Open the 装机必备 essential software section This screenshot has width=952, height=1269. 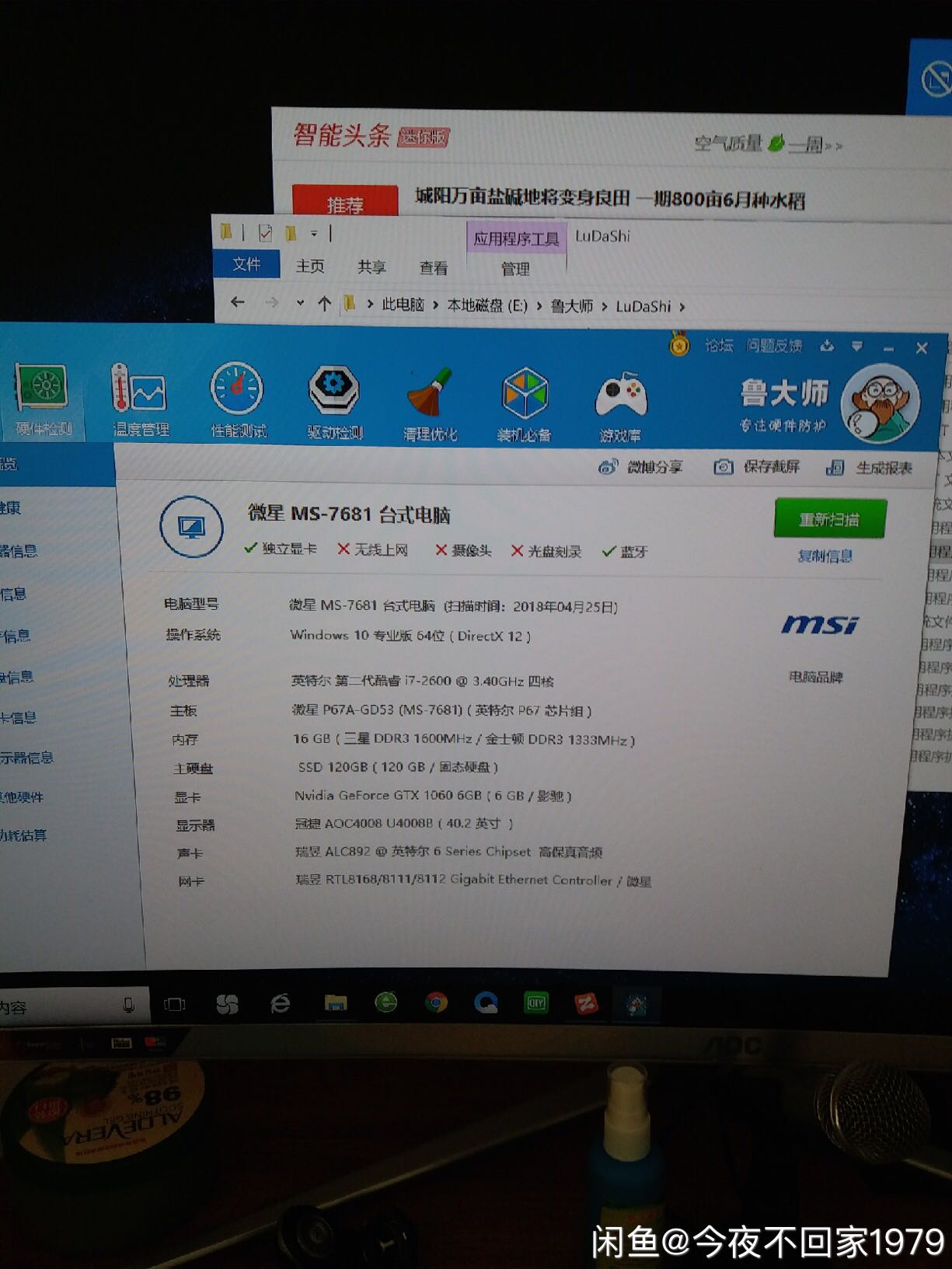coord(525,406)
